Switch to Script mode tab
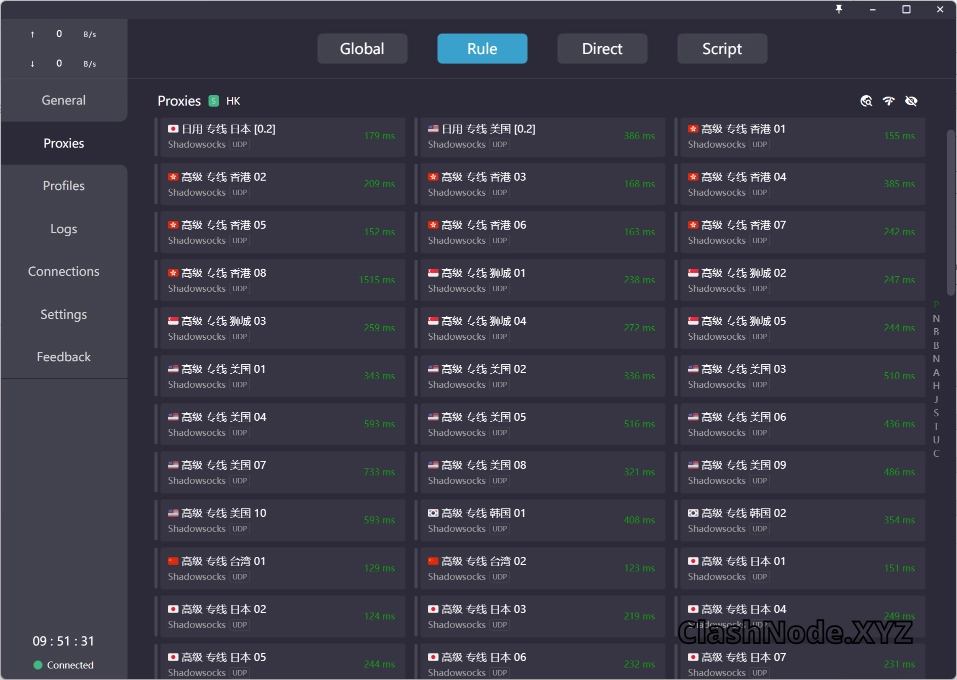957x680 pixels. [721, 48]
